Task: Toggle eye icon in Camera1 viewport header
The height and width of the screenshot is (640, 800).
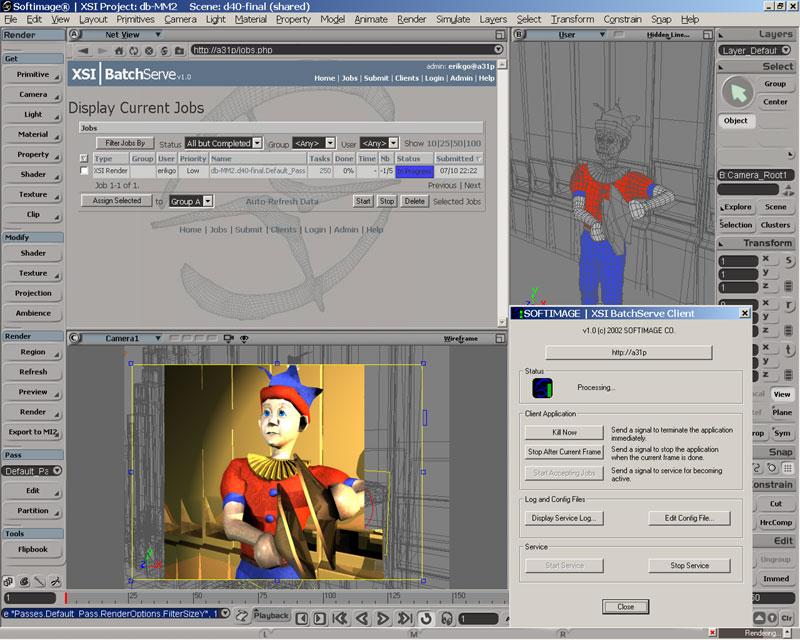Action: [x=244, y=338]
